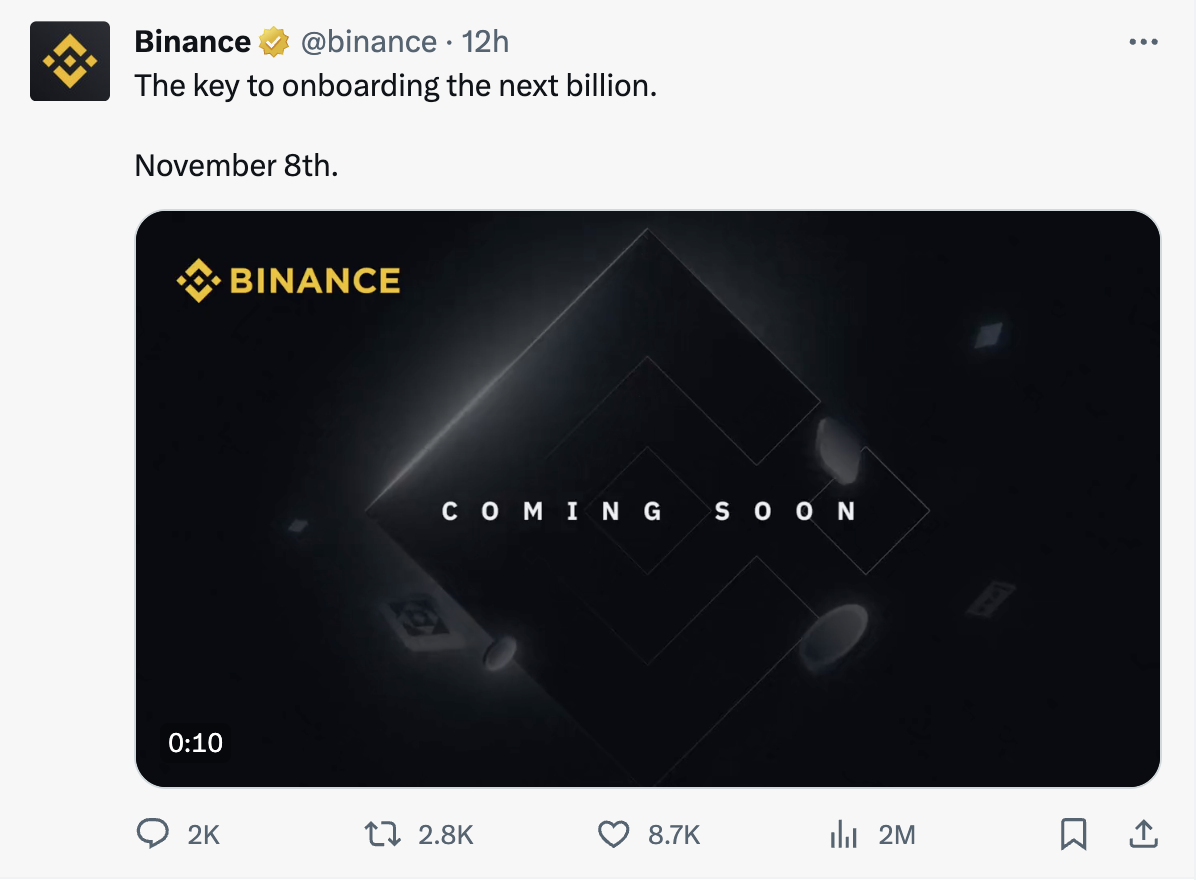The image size is (1198, 880).
Task: Click the 0:10 video duration badge
Action: coord(195,743)
